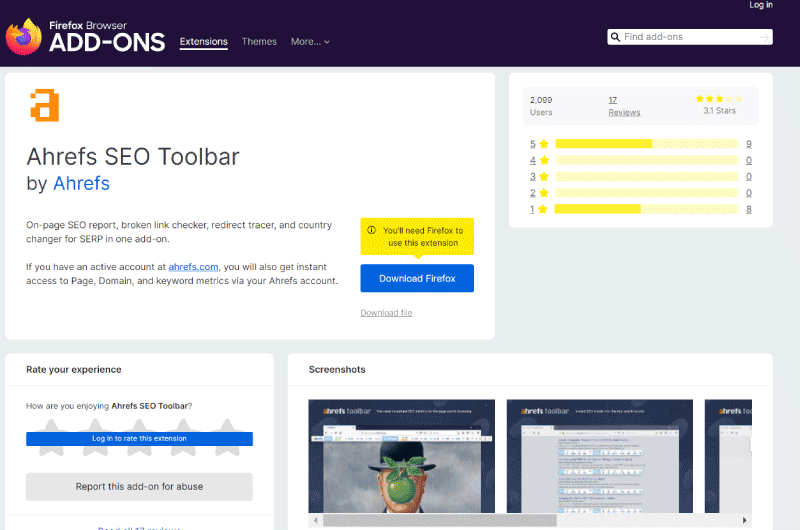Open the ahrefs.com link
Screen dimensions: 800x530
click(193, 267)
